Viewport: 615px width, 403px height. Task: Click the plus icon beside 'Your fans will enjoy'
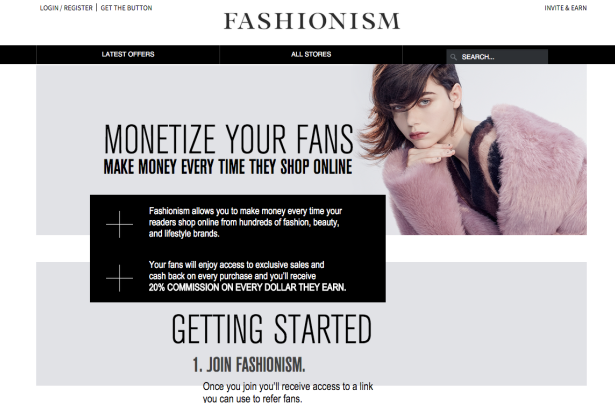click(x=120, y=278)
